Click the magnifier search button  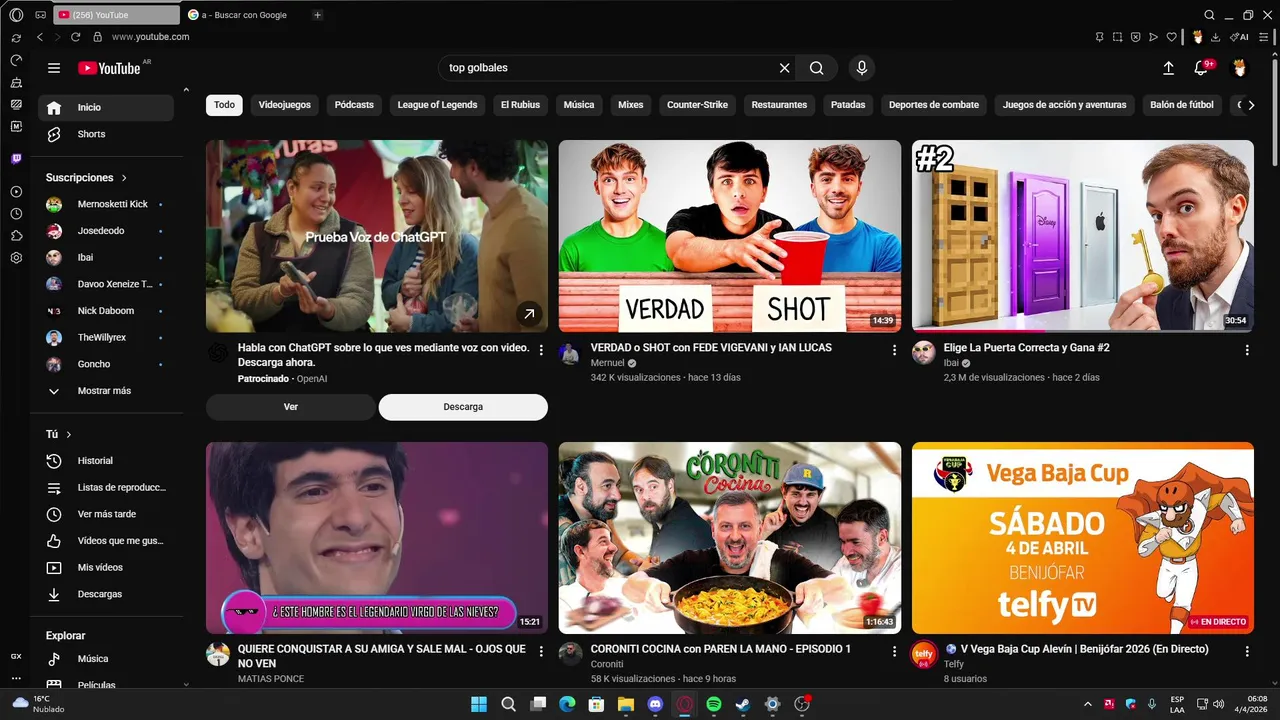[x=817, y=68]
